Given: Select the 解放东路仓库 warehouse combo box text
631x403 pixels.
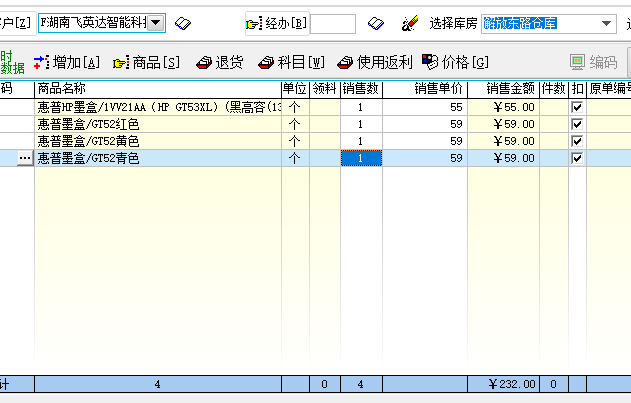Looking at the screenshot, I should coord(520,23).
